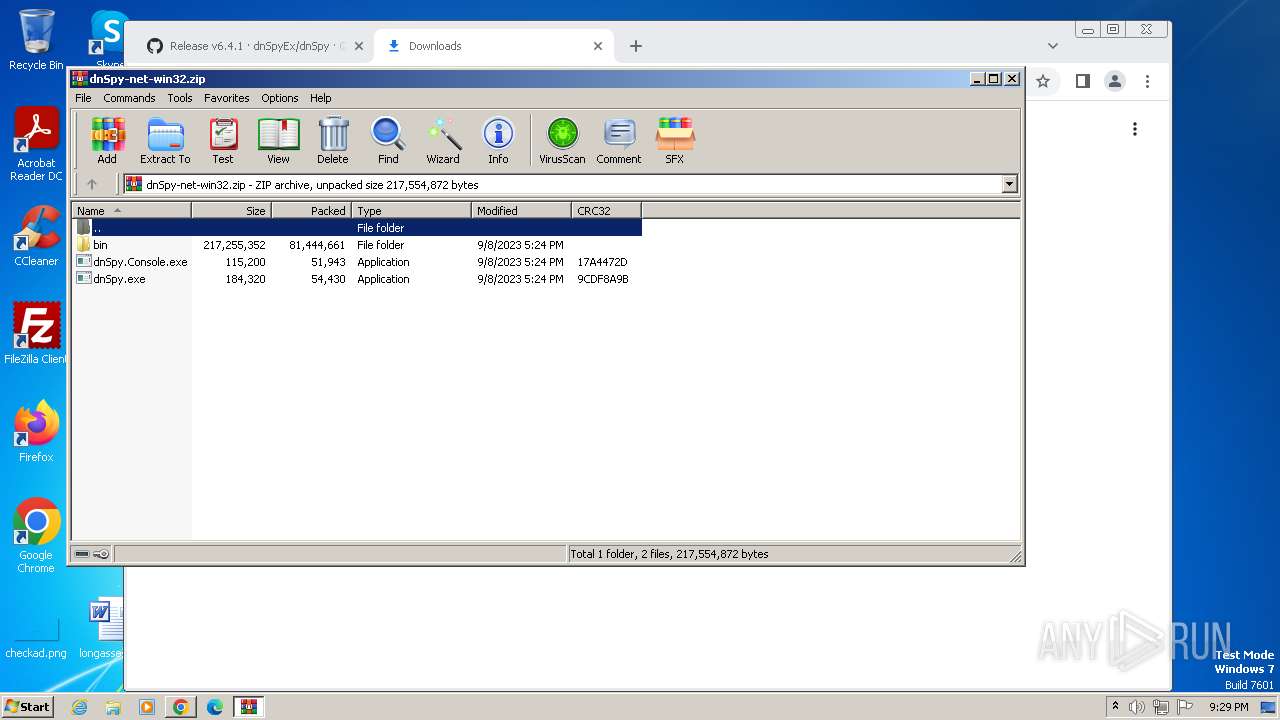This screenshot has height=720, width=1280.
Task: Open the View toolbar icon
Action: pyautogui.click(x=278, y=140)
